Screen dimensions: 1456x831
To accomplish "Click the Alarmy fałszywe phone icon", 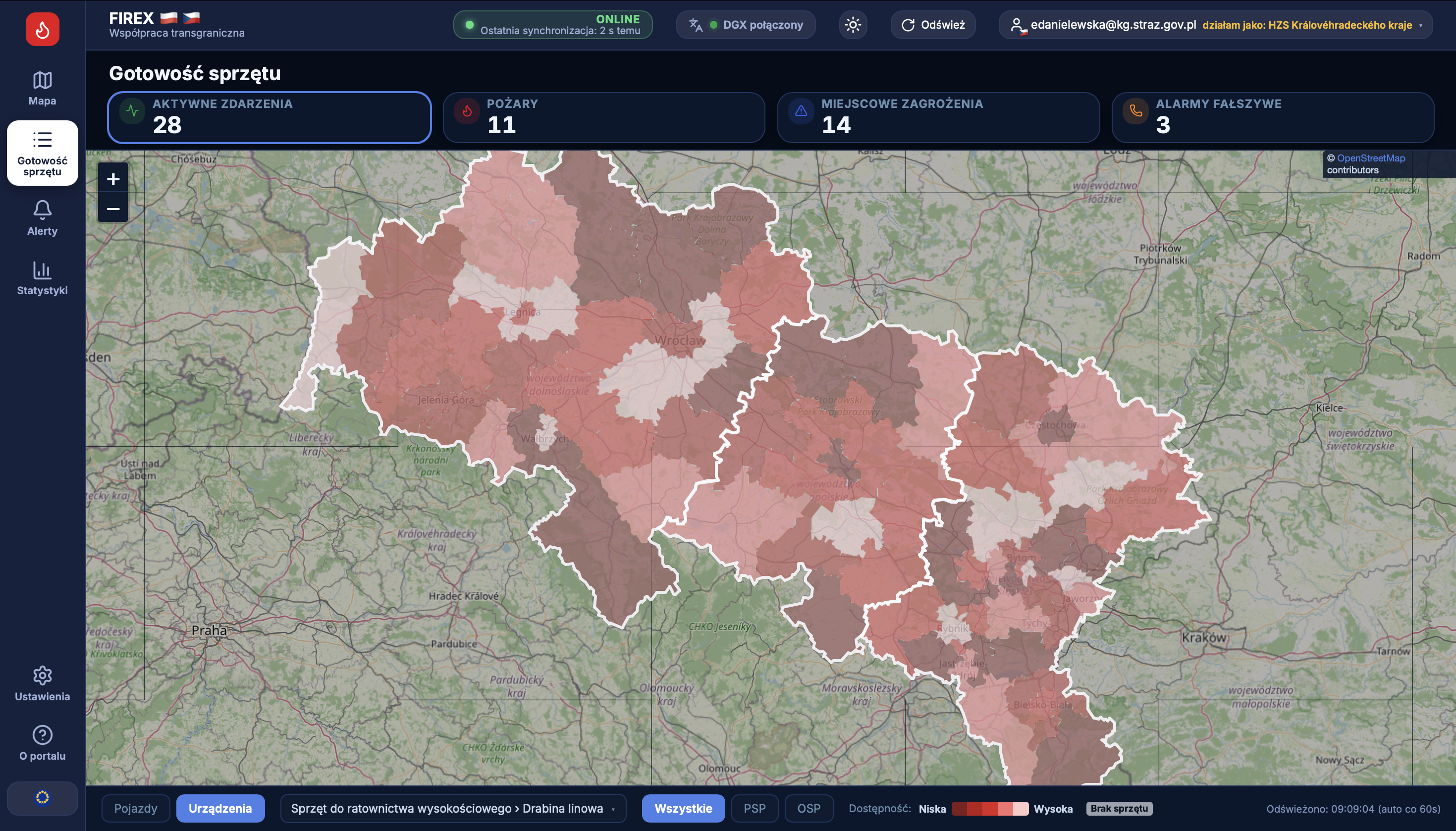I will [1136, 111].
